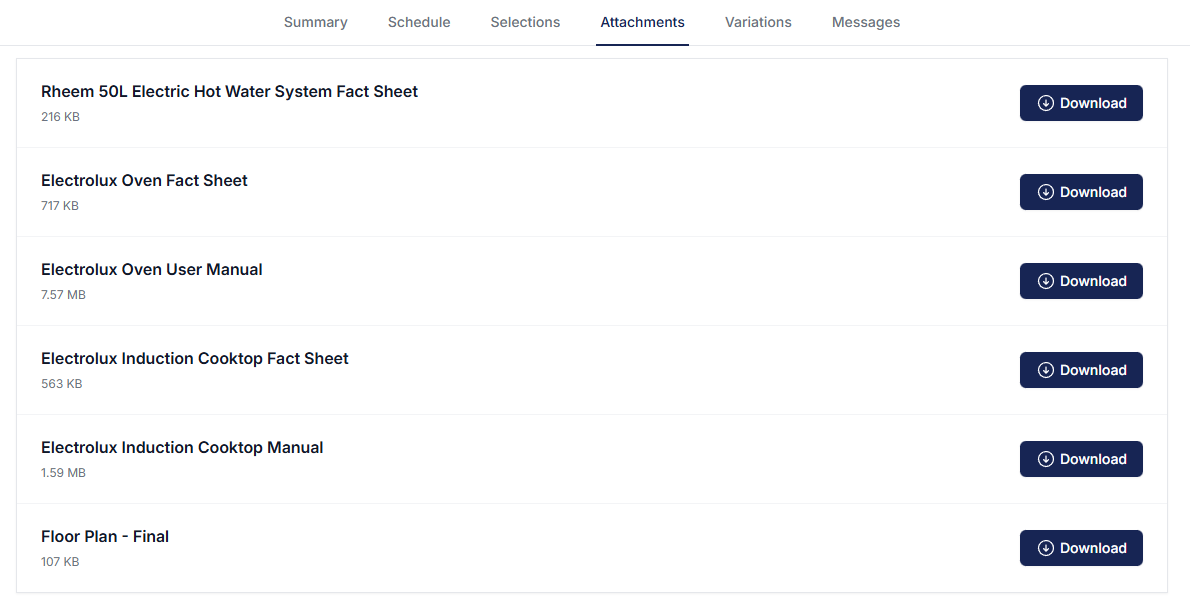Image resolution: width=1190 pixels, height=609 pixels.
Task: Switch to the Selections tab
Action: [525, 22]
